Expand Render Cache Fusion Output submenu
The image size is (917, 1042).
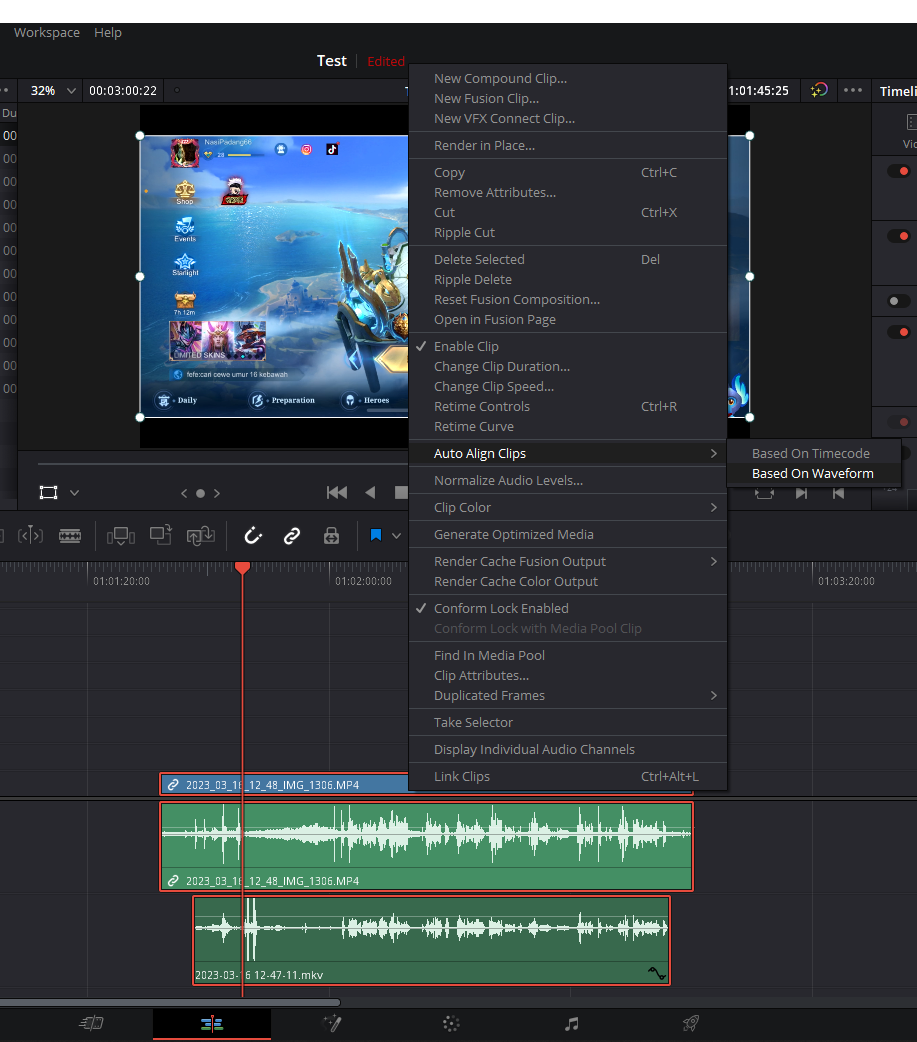(567, 562)
